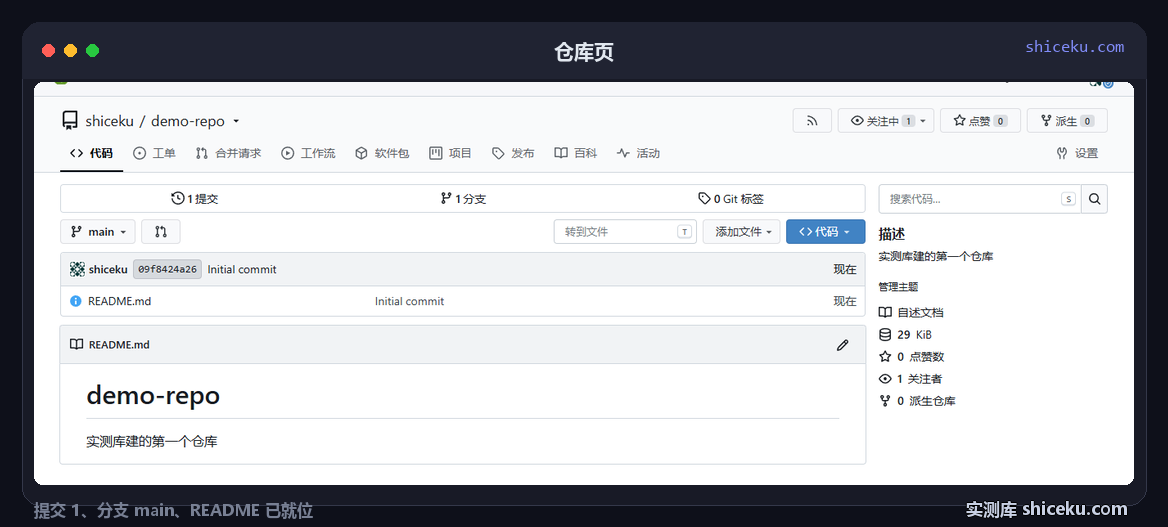
Task: Open the 活动 tab
Action: (x=638, y=154)
